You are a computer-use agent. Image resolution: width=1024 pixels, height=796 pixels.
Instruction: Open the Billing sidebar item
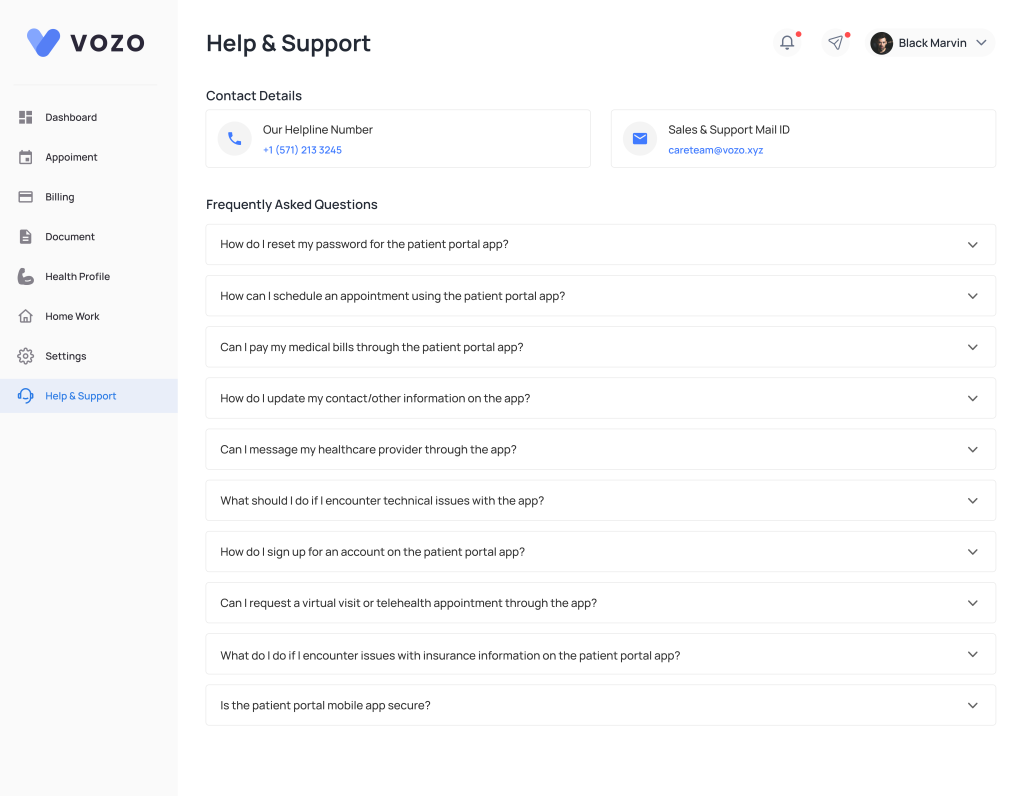coord(60,197)
